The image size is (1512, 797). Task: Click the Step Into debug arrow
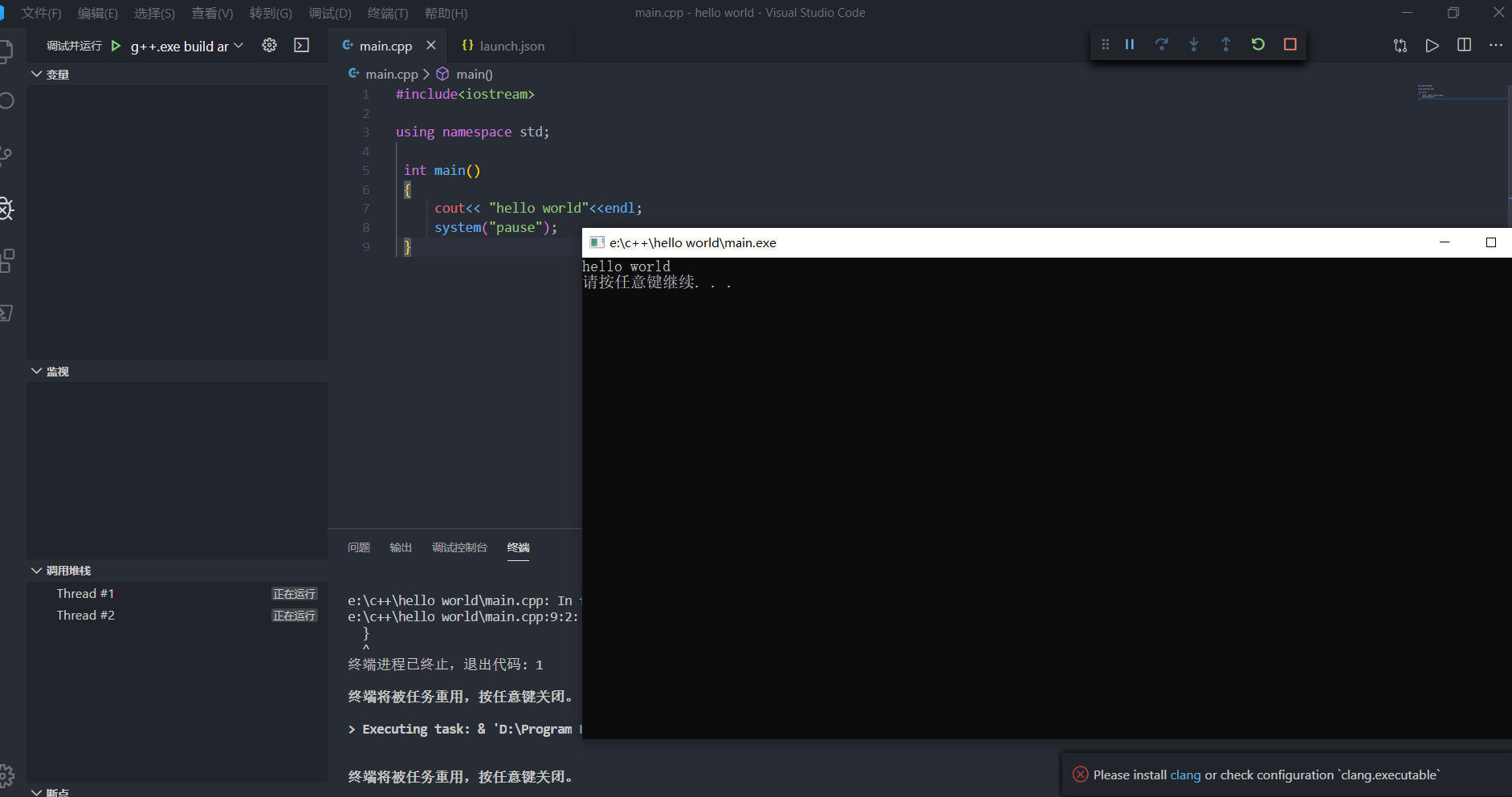tap(1194, 45)
